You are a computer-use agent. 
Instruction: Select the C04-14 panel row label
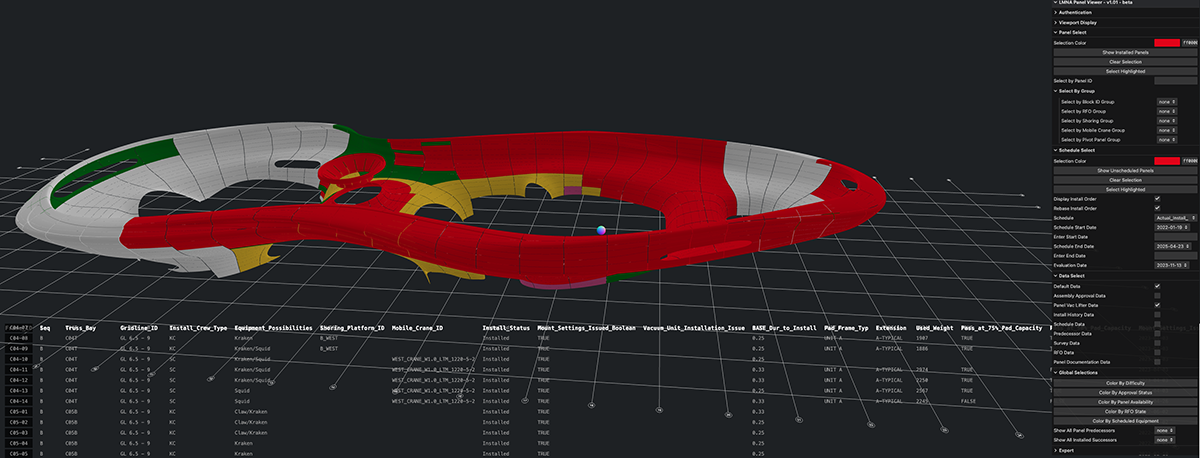click(17, 402)
